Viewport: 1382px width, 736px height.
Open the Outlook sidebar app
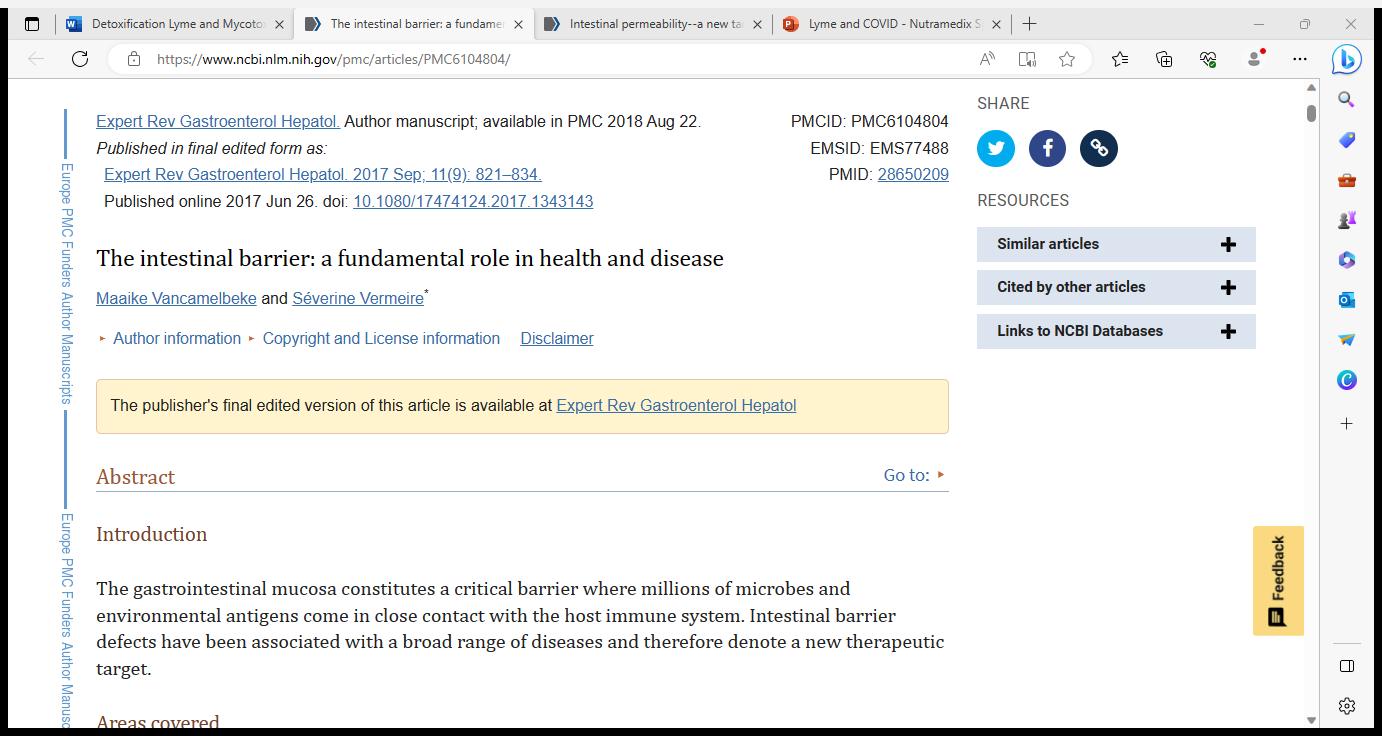tap(1346, 300)
